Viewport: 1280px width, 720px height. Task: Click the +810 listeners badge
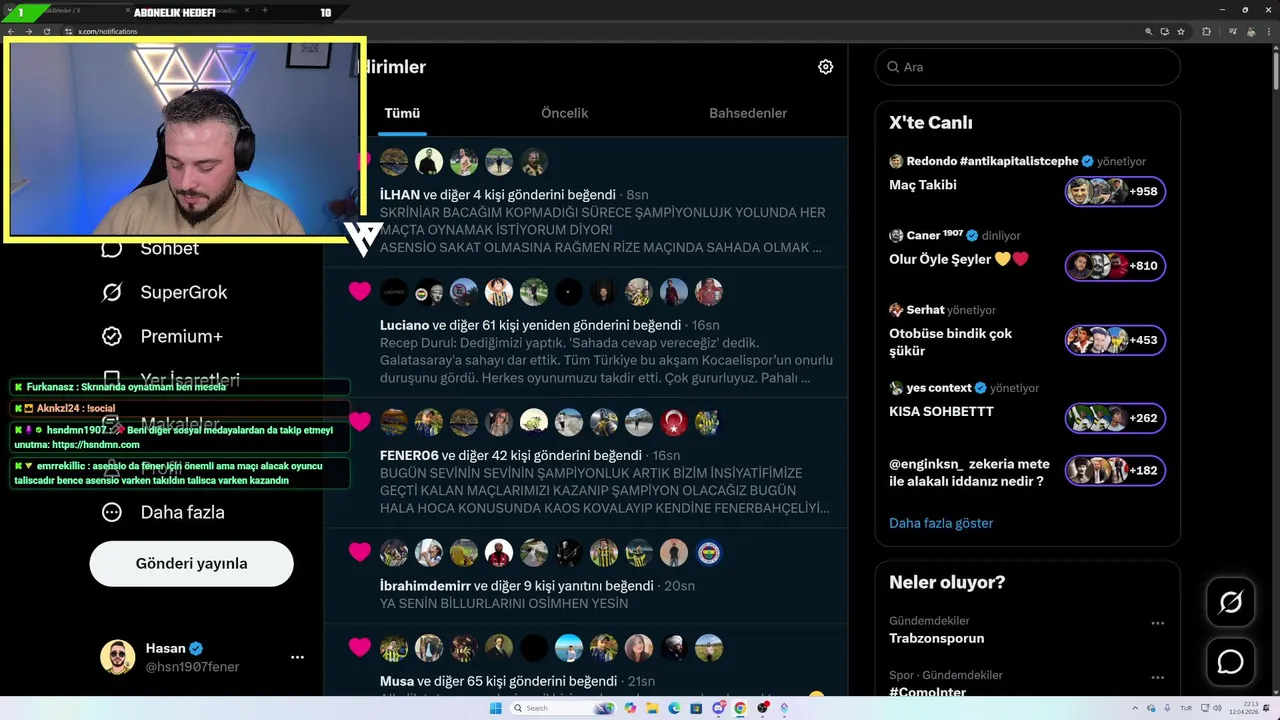(1115, 266)
